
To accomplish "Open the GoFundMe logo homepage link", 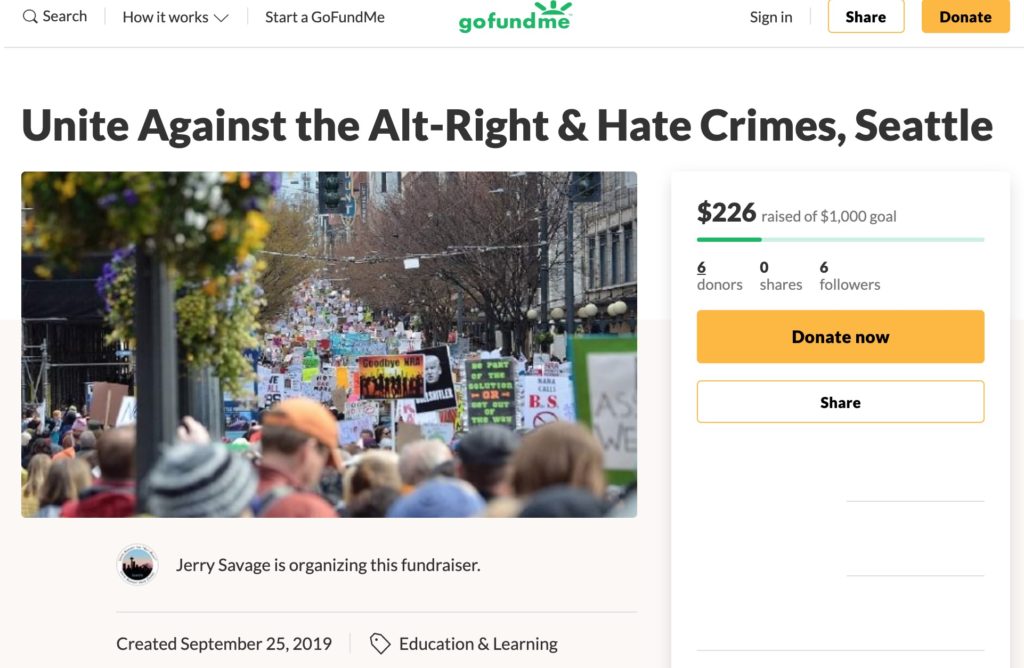I will coord(515,17).
